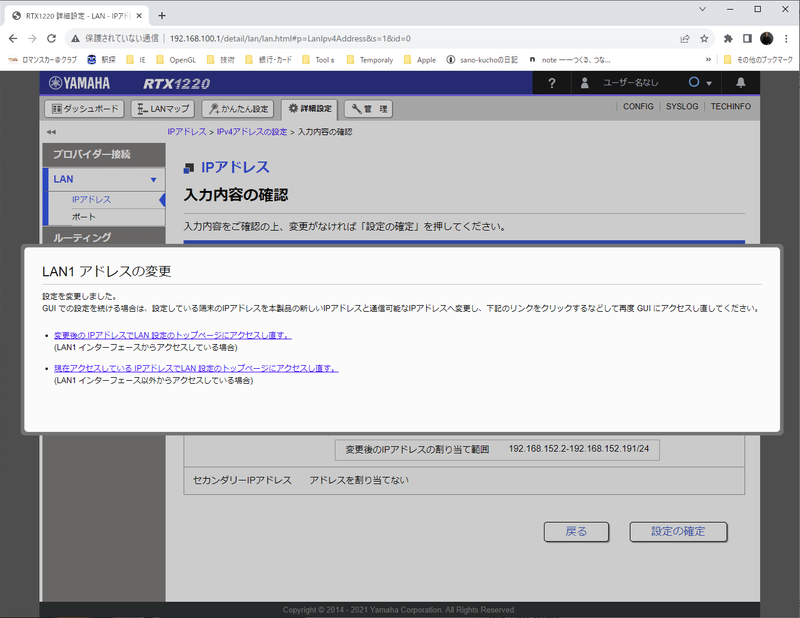Open the SYSLOG link
Viewport: 800px width, 618px height.
point(682,107)
